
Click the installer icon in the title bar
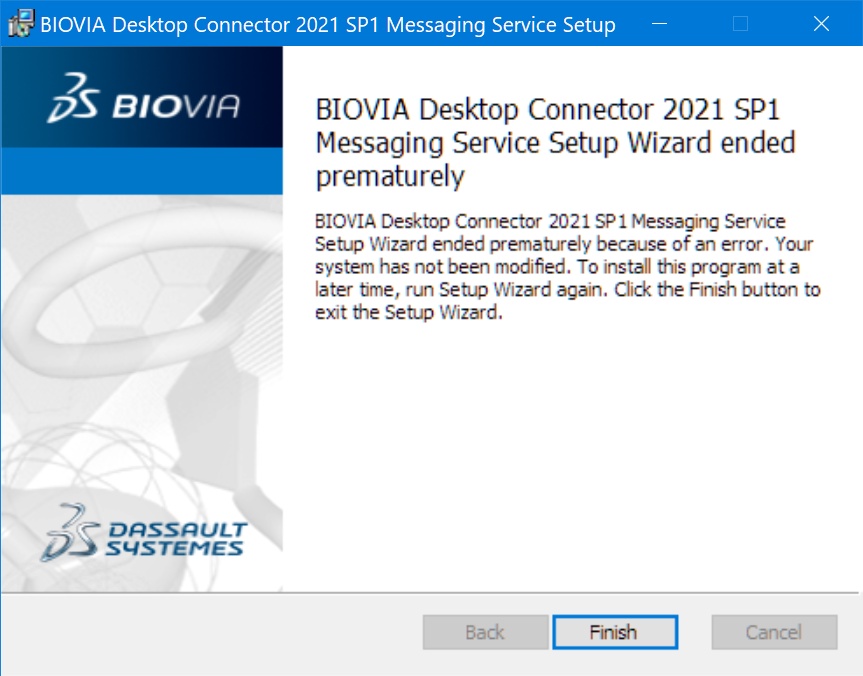coord(21,24)
